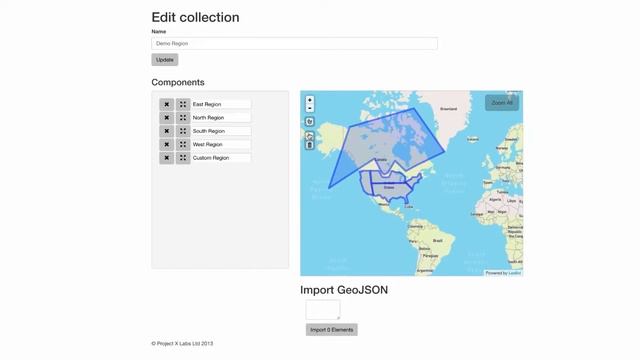Zoom out on the map
This screenshot has width=640, height=360.
point(310,108)
